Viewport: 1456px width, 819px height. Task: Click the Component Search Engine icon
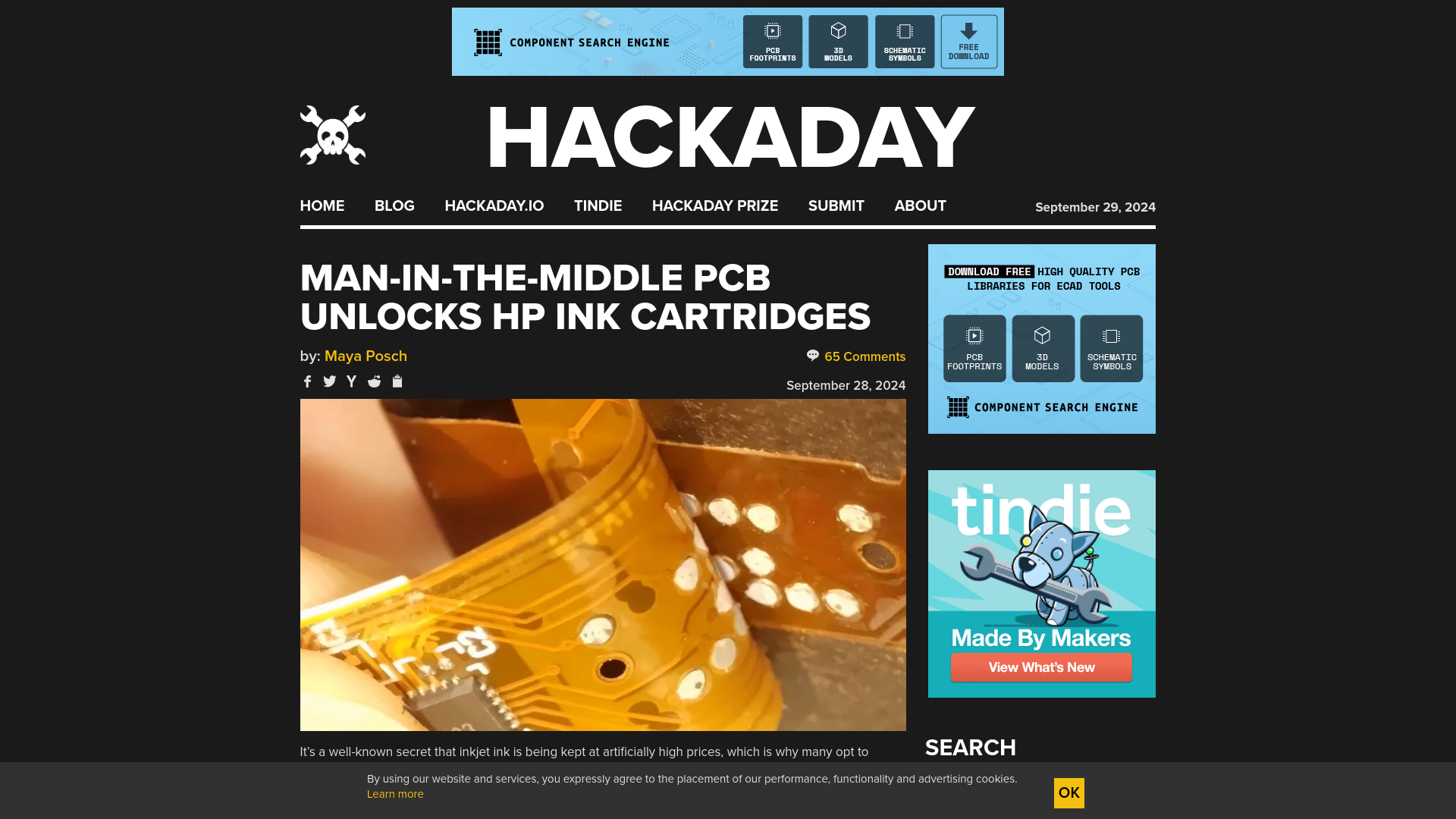487,42
